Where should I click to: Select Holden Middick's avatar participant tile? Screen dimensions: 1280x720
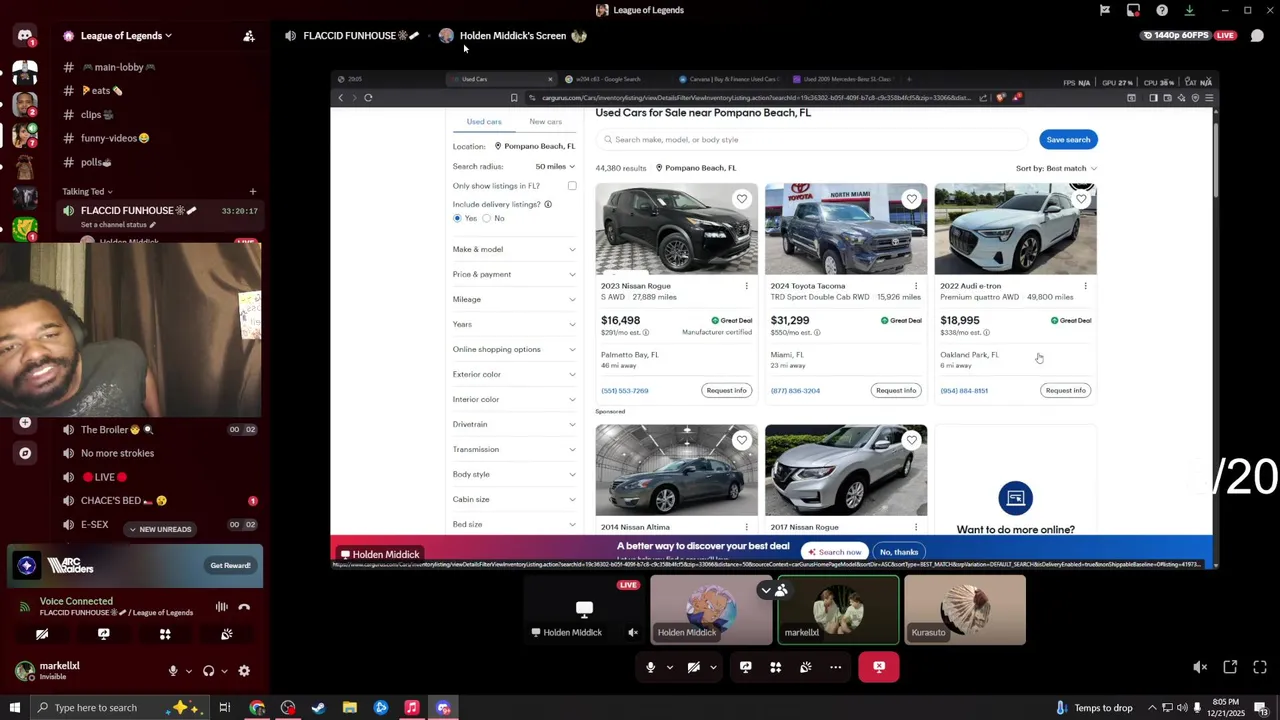pyautogui.click(x=710, y=610)
